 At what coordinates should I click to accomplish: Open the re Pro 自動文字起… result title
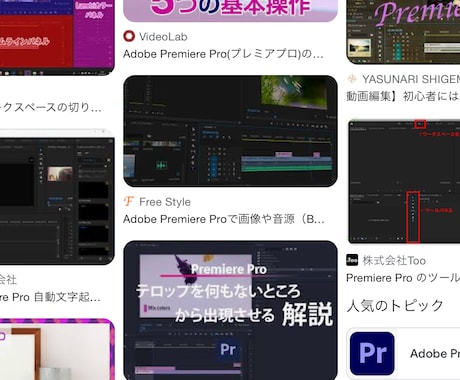50,297
